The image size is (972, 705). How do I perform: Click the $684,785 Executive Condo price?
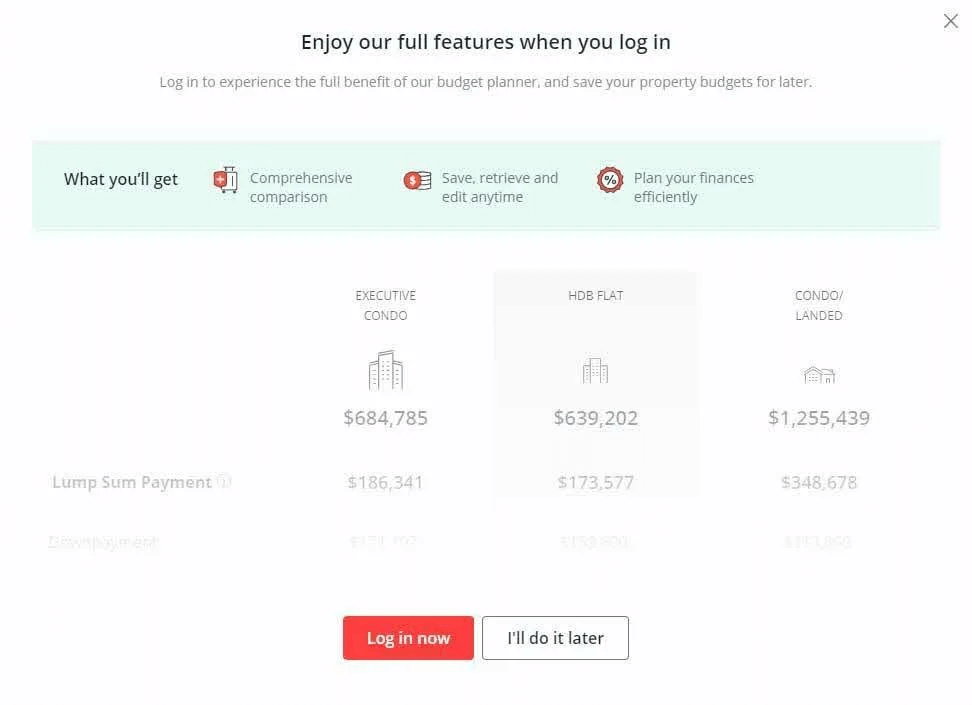point(385,418)
